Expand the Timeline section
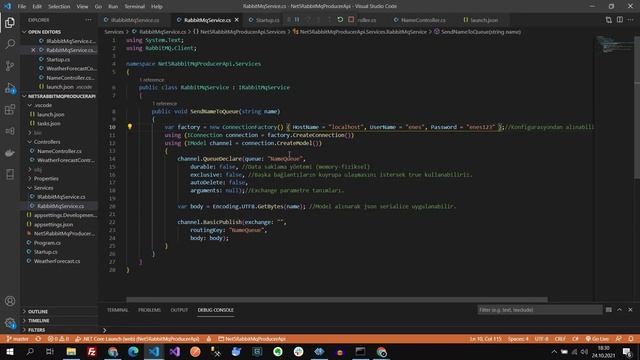Screen dimensions: 640x360 point(38,321)
